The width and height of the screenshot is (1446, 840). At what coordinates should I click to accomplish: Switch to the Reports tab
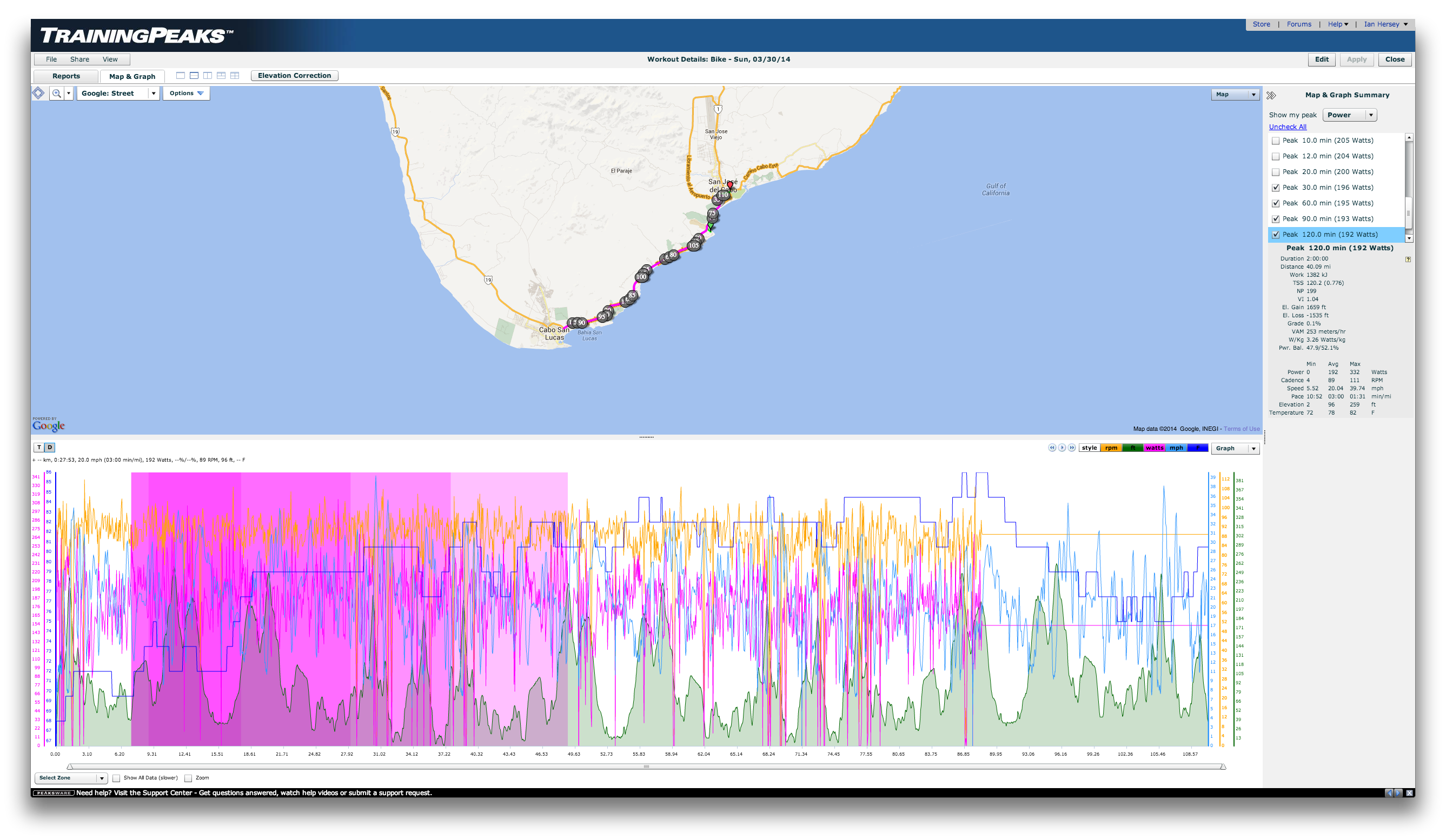[x=66, y=76]
